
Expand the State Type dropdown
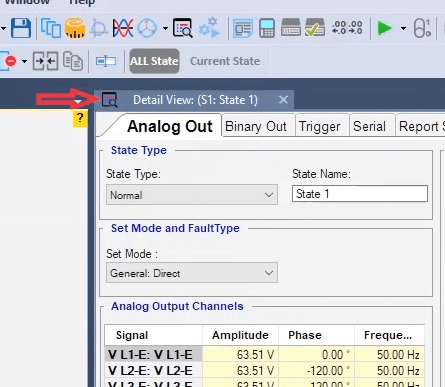(192, 195)
